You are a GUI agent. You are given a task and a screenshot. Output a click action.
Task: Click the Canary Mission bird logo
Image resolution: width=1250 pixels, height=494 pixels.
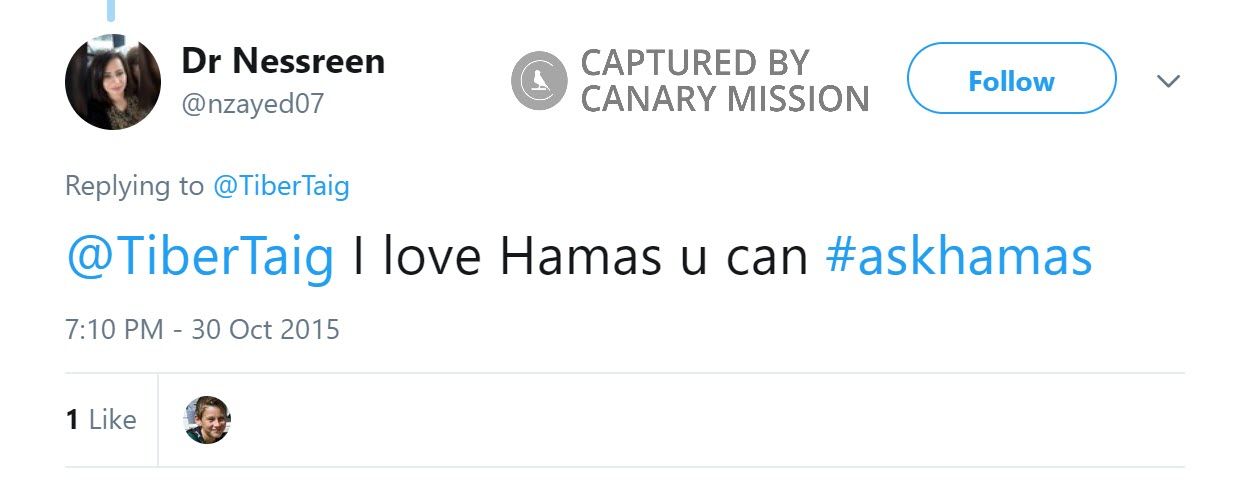point(539,81)
